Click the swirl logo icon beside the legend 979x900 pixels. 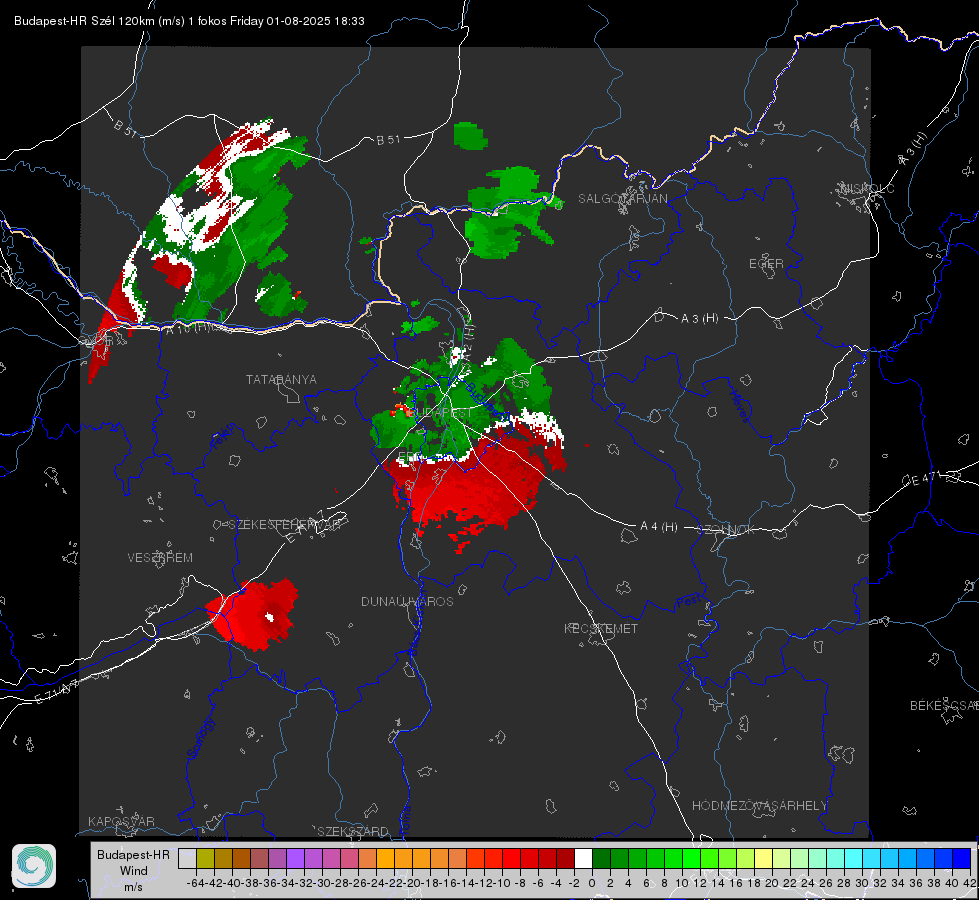click(x=34, y=866)
